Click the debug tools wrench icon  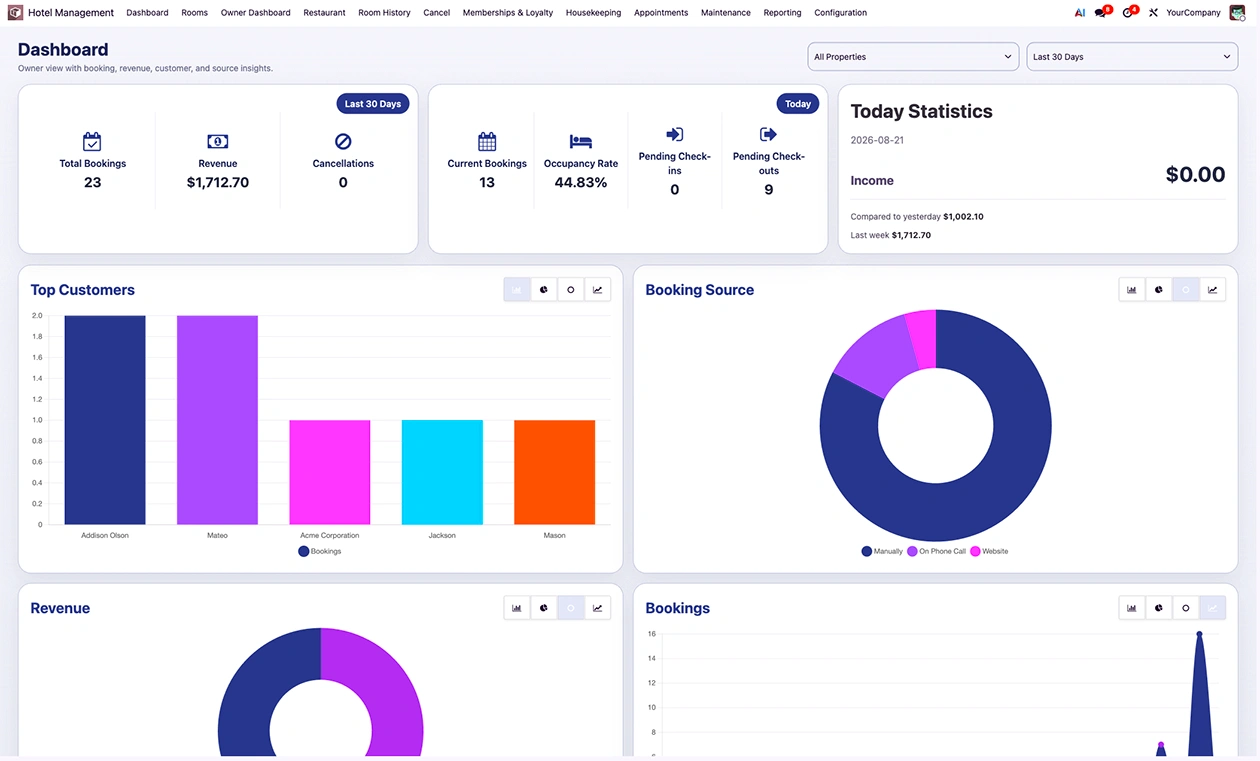coord(1153,13)
